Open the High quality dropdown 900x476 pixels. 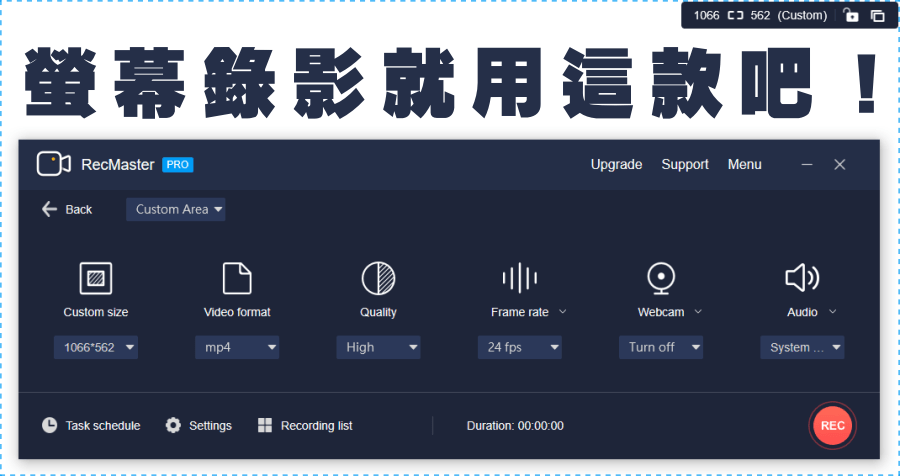pos(378,347)
